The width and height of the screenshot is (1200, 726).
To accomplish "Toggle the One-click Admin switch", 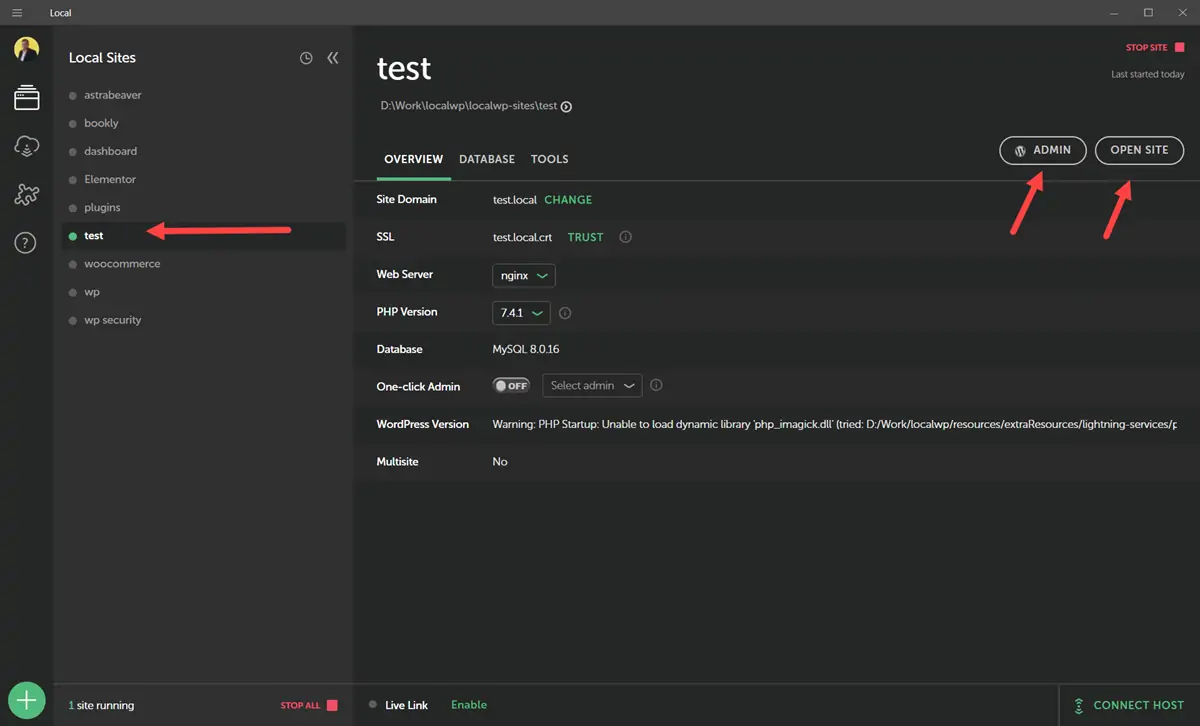I will click(511, 385).
